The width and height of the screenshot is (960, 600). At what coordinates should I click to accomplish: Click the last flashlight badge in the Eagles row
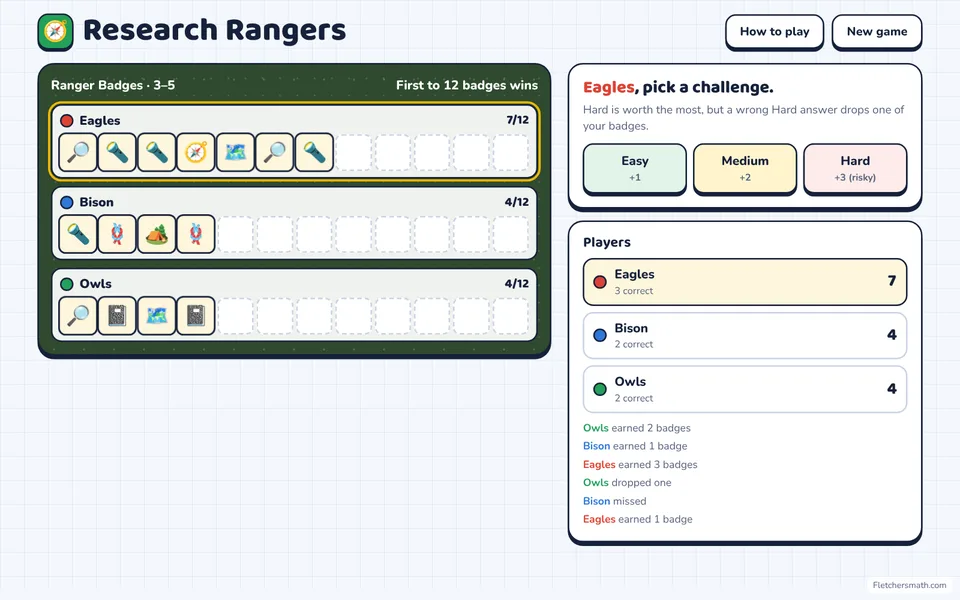[314, 152]
